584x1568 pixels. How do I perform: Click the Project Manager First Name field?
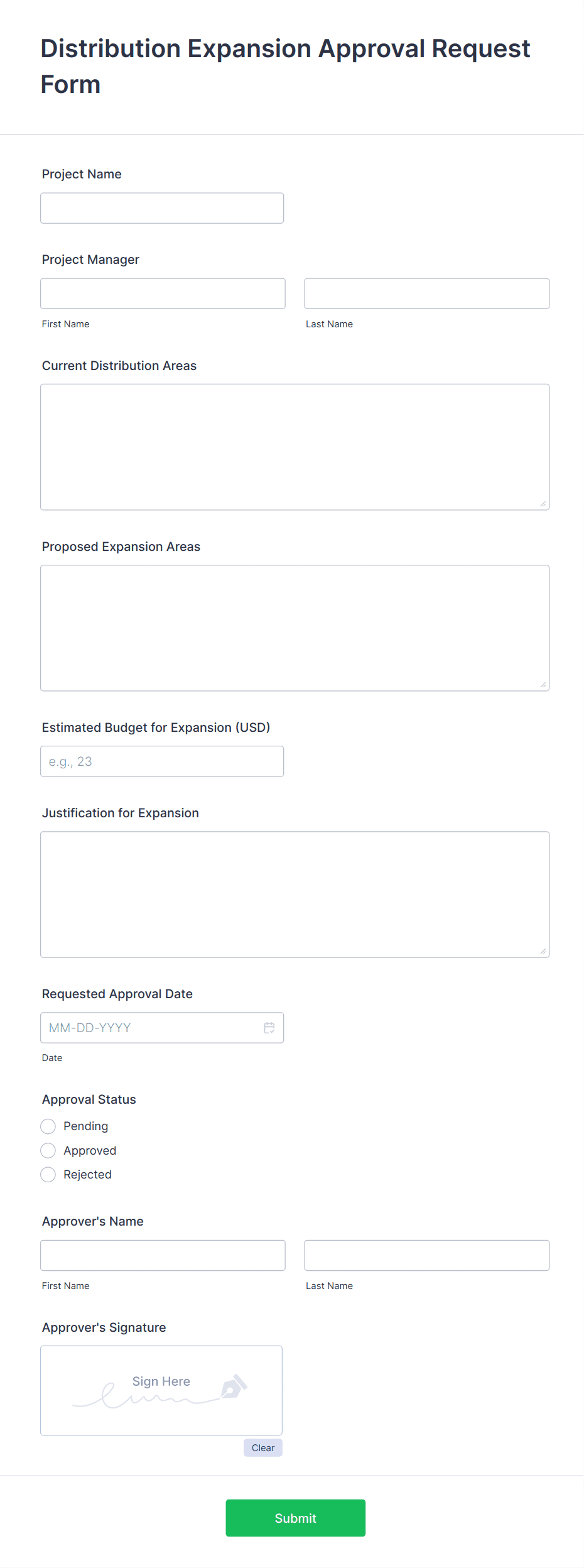(x=162, y=293)
